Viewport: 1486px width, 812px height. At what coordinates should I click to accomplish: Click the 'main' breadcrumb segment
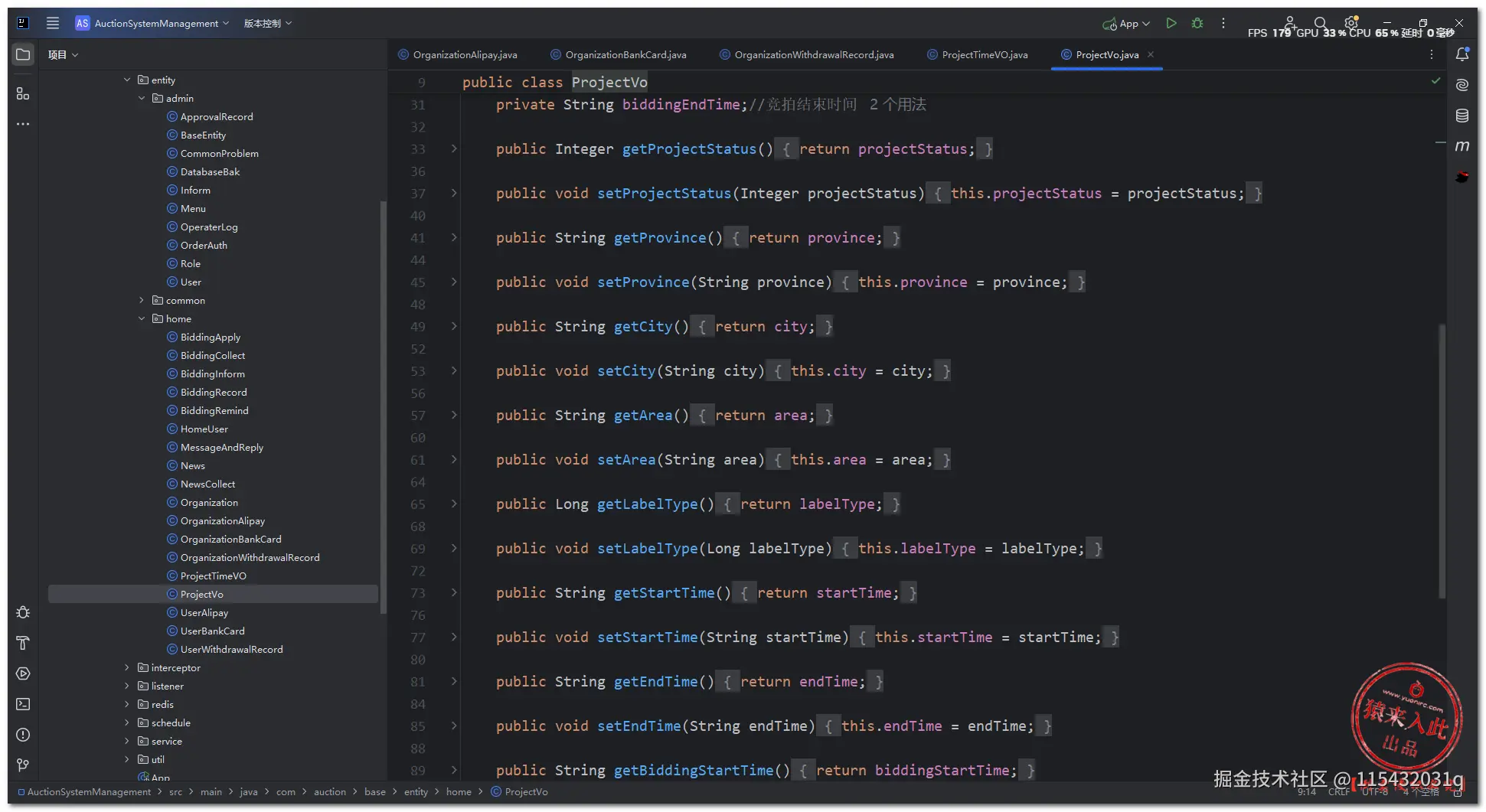[211, 791]
